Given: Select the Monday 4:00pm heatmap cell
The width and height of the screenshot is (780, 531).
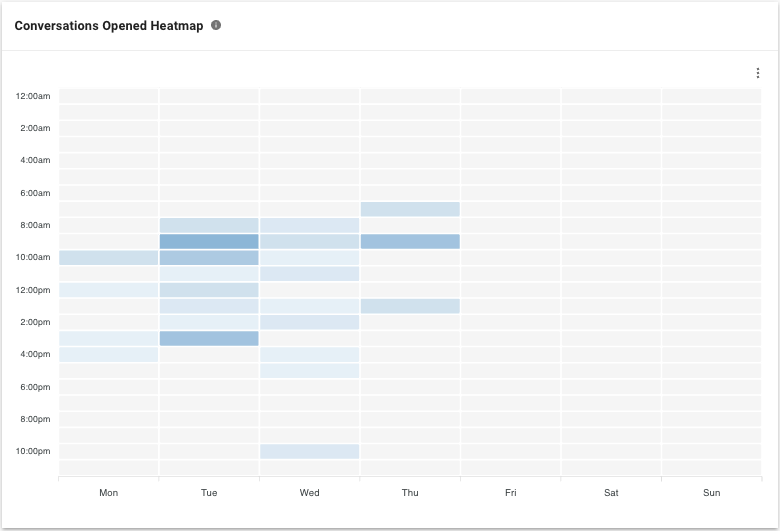Looking at the screenshot, I should point(108,354).
